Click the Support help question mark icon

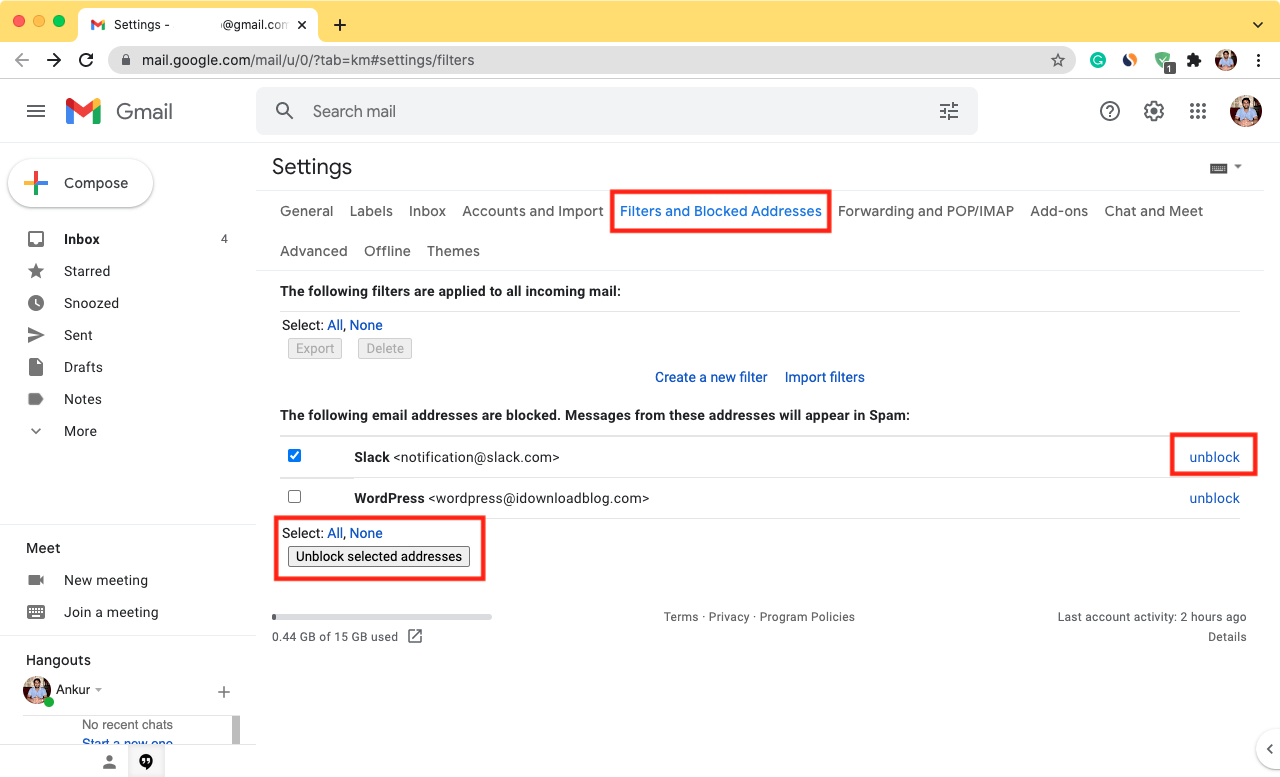tap(1110, 111)
